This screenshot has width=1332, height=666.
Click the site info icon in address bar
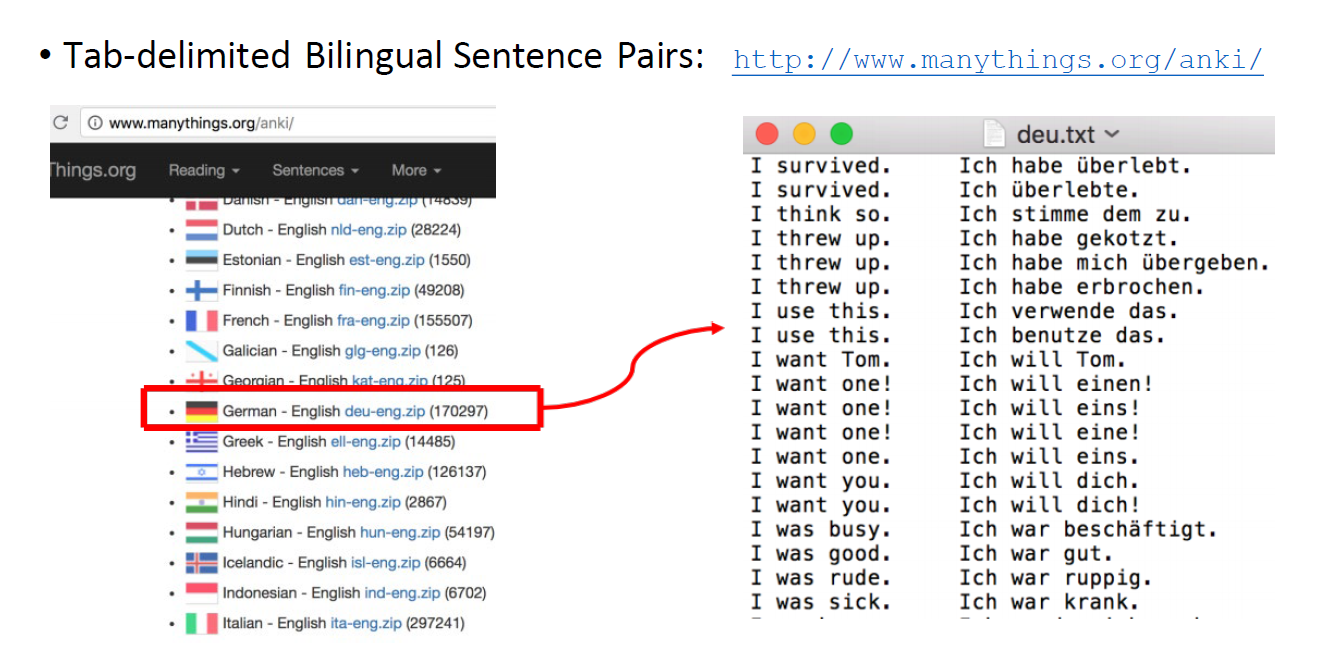[x=95, y=123]
